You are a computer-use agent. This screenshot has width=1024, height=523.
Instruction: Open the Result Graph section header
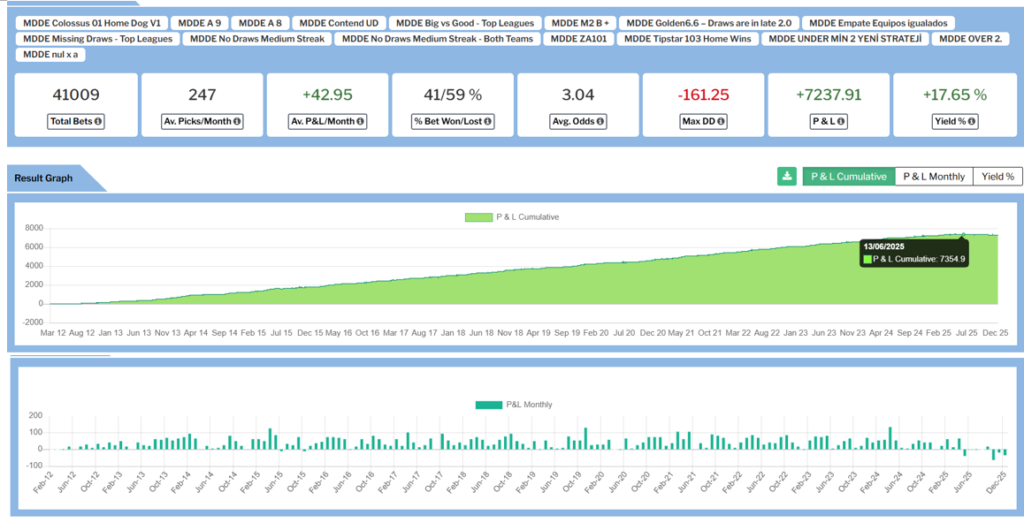click(x=44, y=178)
